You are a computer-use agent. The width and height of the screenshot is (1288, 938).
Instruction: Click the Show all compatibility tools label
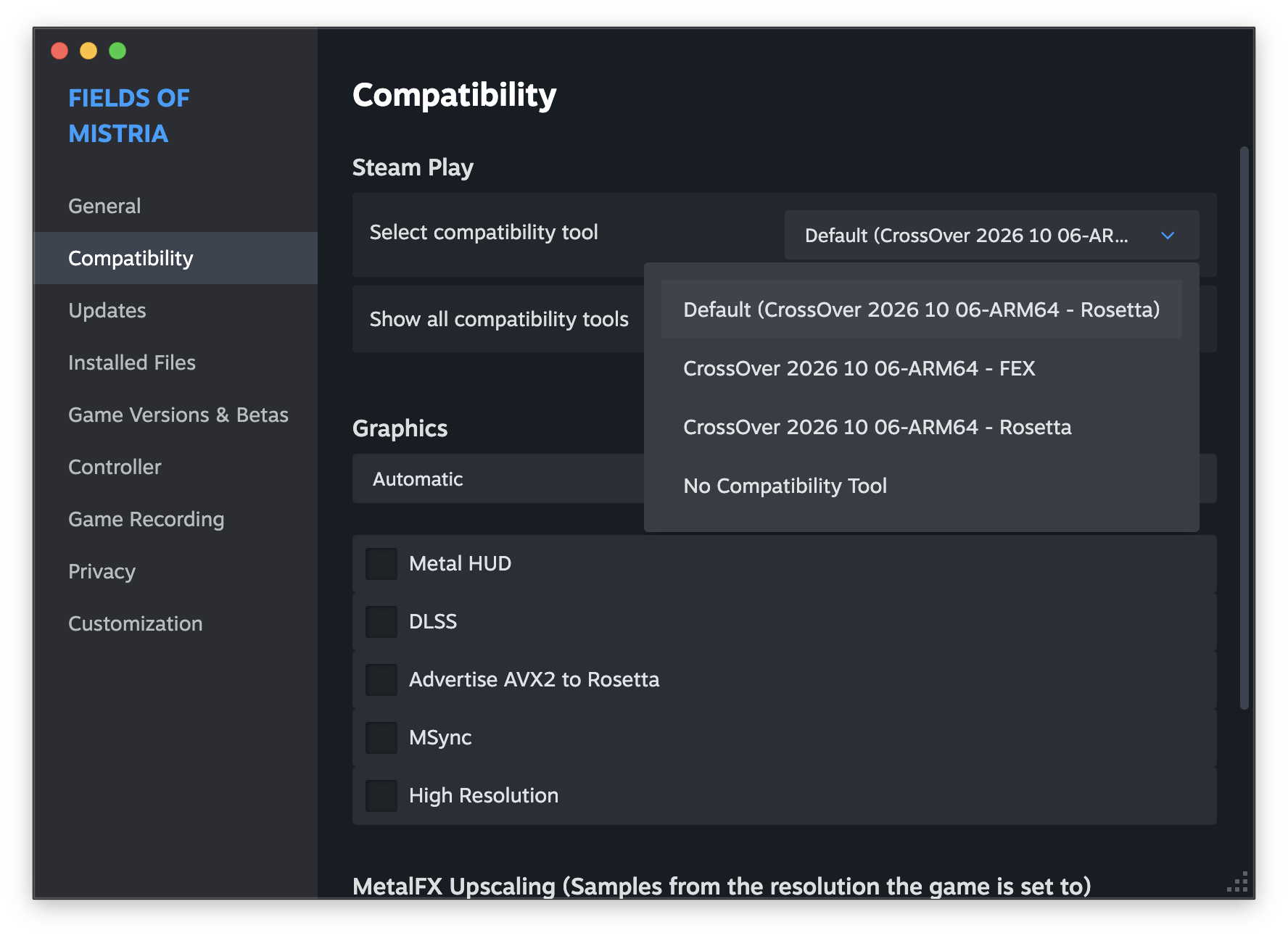coord(499,319)
